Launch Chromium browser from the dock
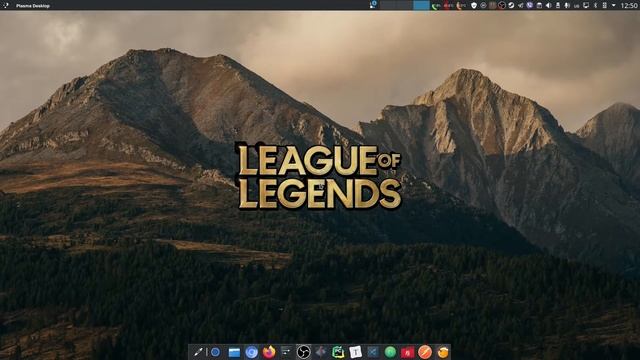This screenshot has width=640, height=360. click(x=251, y=352)
